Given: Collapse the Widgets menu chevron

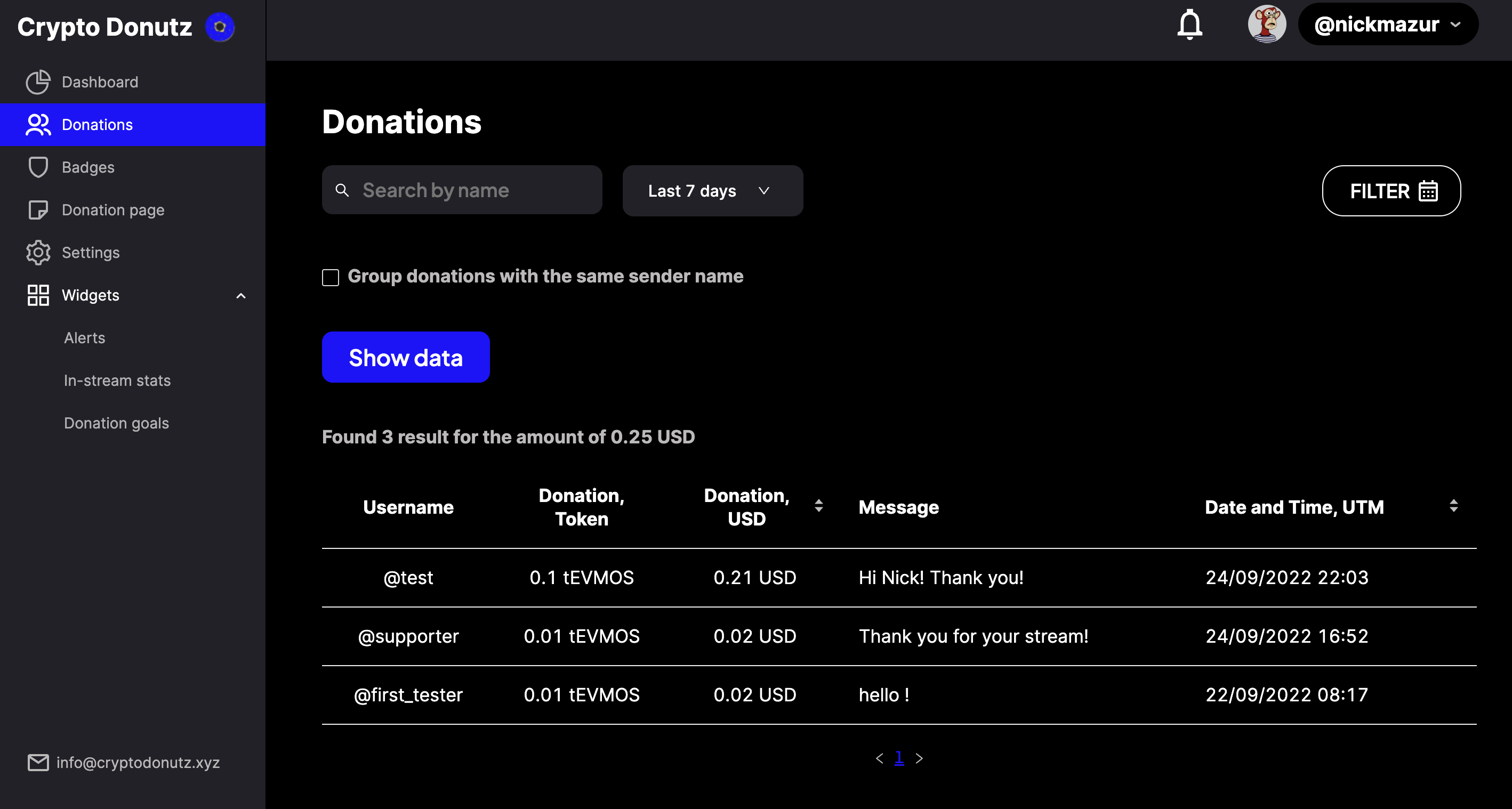Looking at the screenshot, I should (x=240, y=296).
